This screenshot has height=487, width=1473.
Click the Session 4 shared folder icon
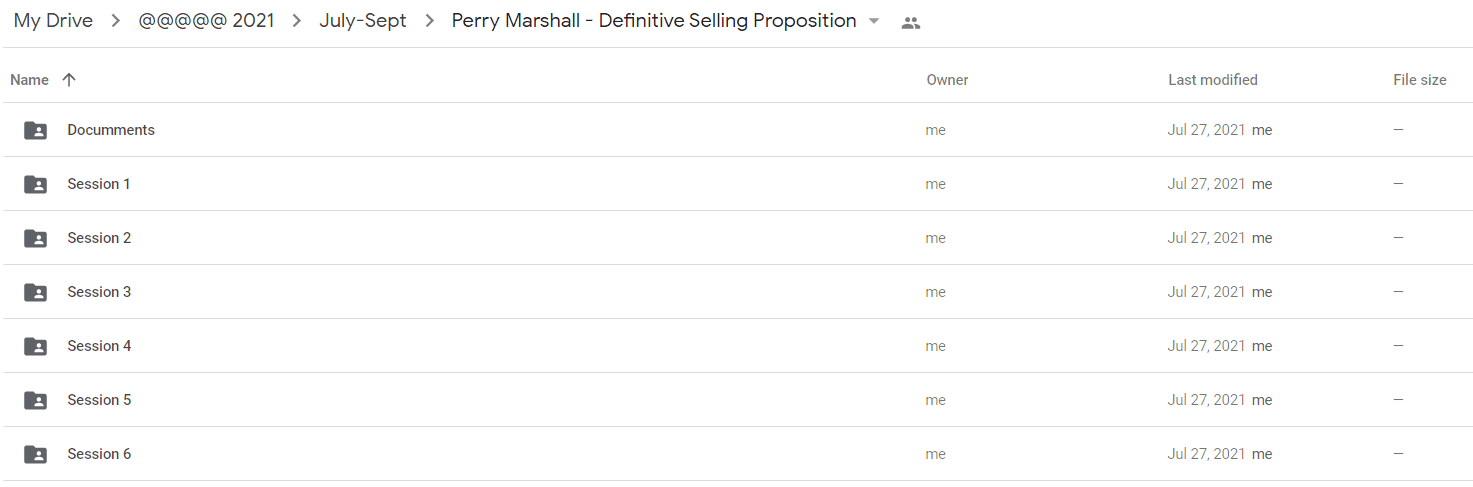35,346
